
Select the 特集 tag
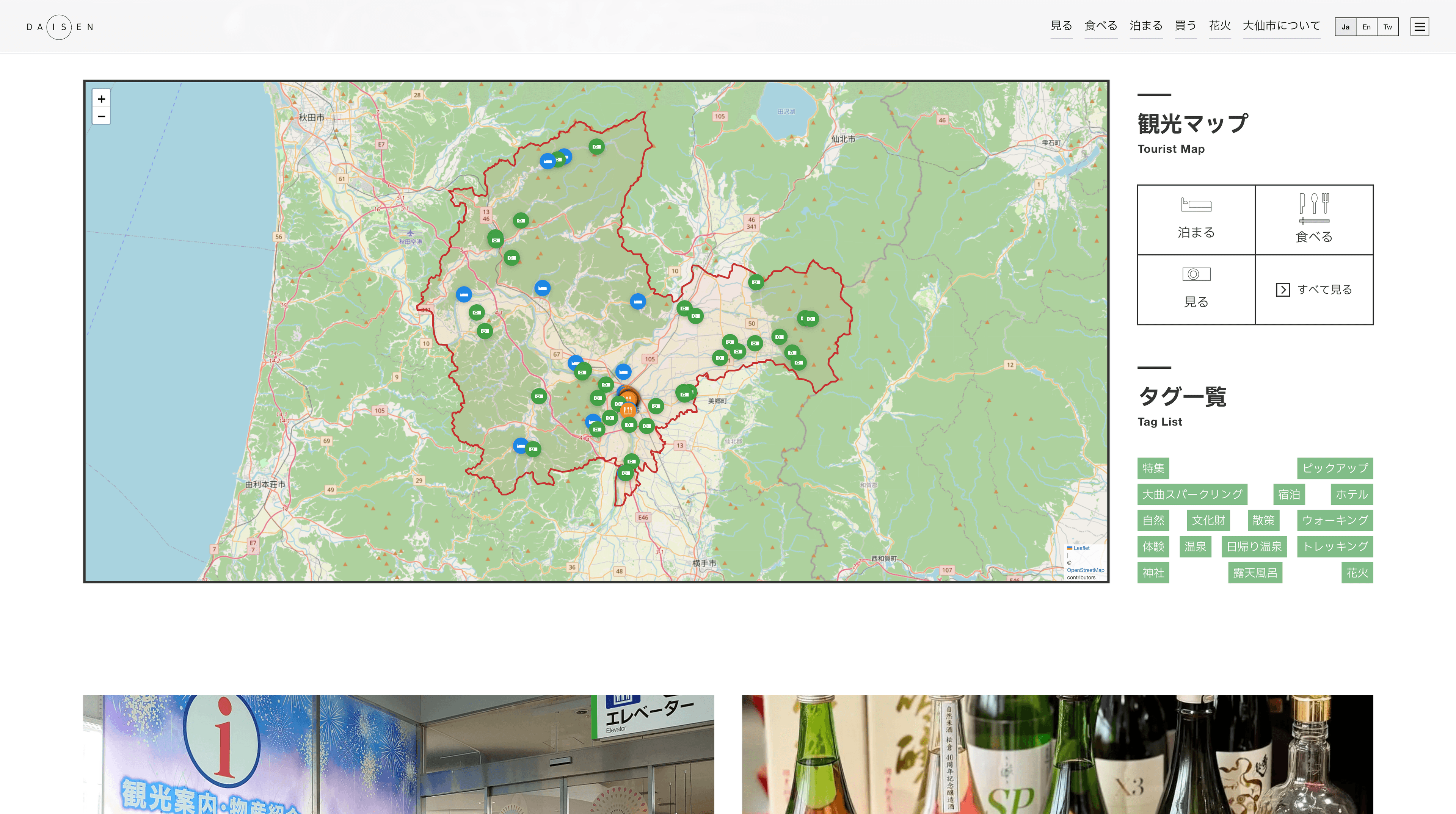(1153, 468)
